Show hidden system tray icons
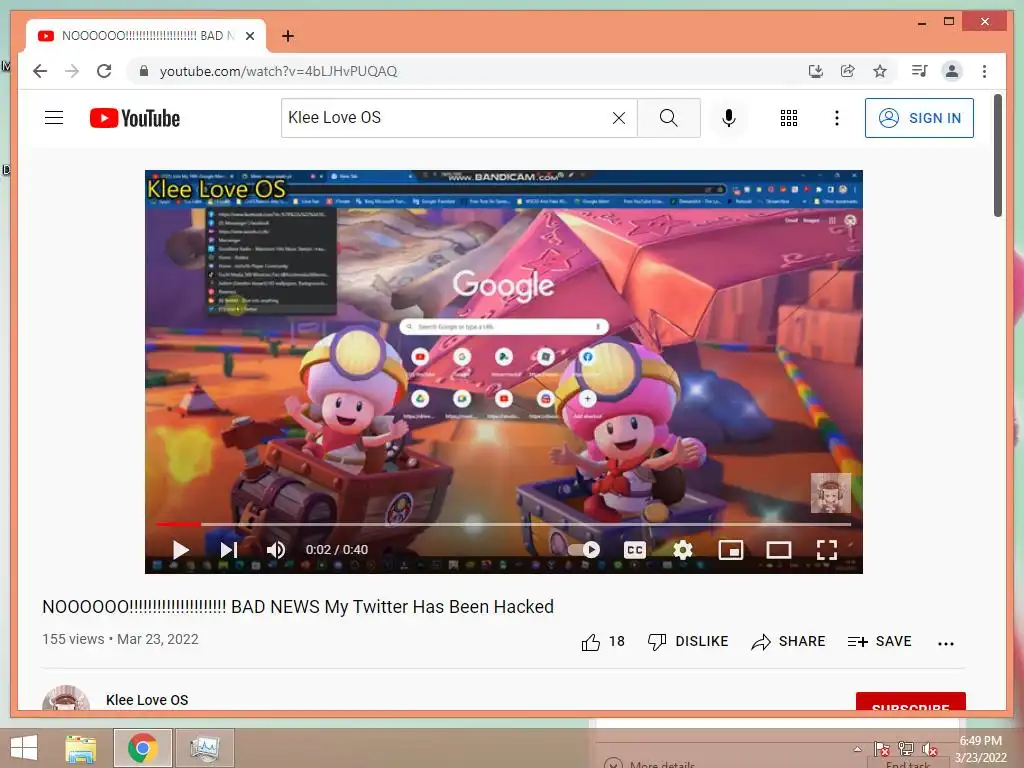This screenshot has width=1024, height=768. 857,749
